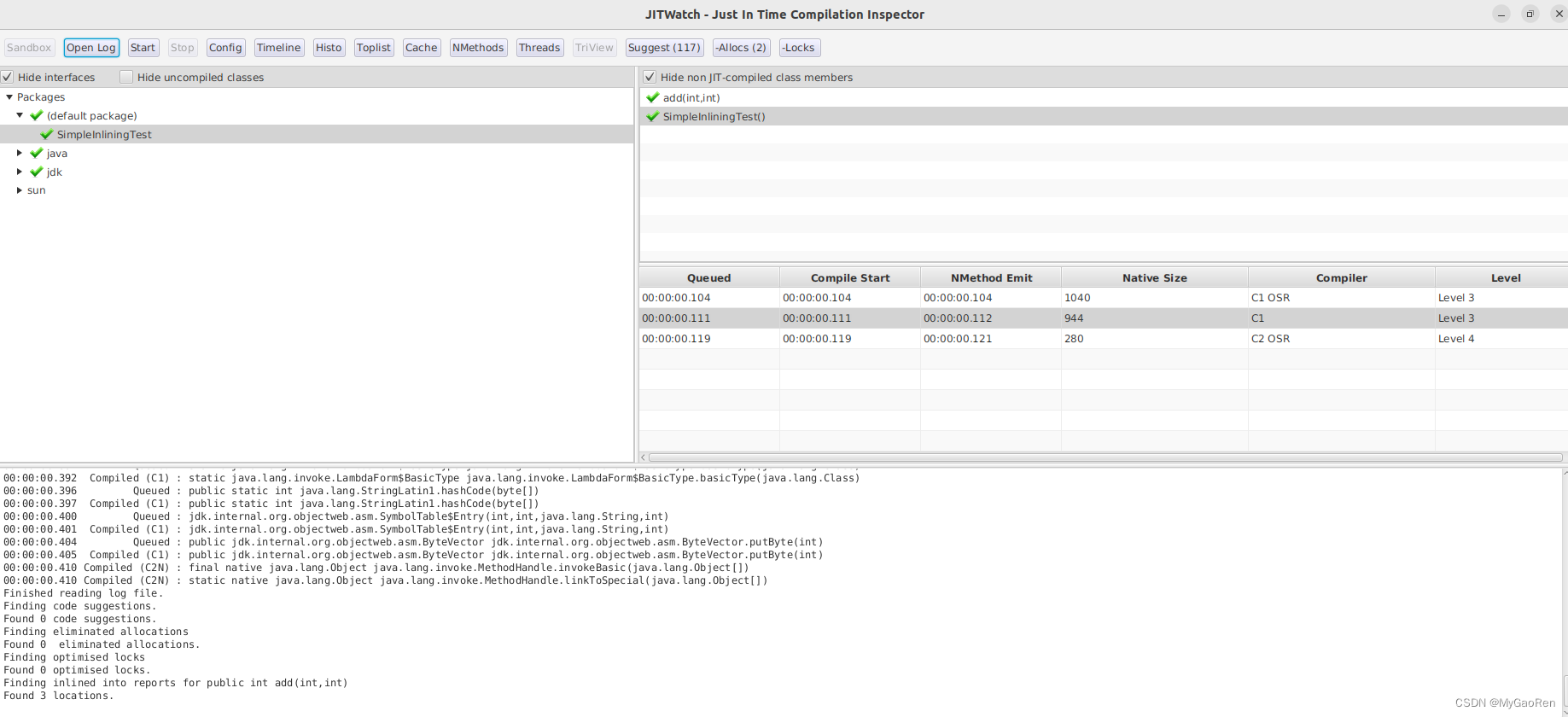Open the Config dialog

[225, 48]
